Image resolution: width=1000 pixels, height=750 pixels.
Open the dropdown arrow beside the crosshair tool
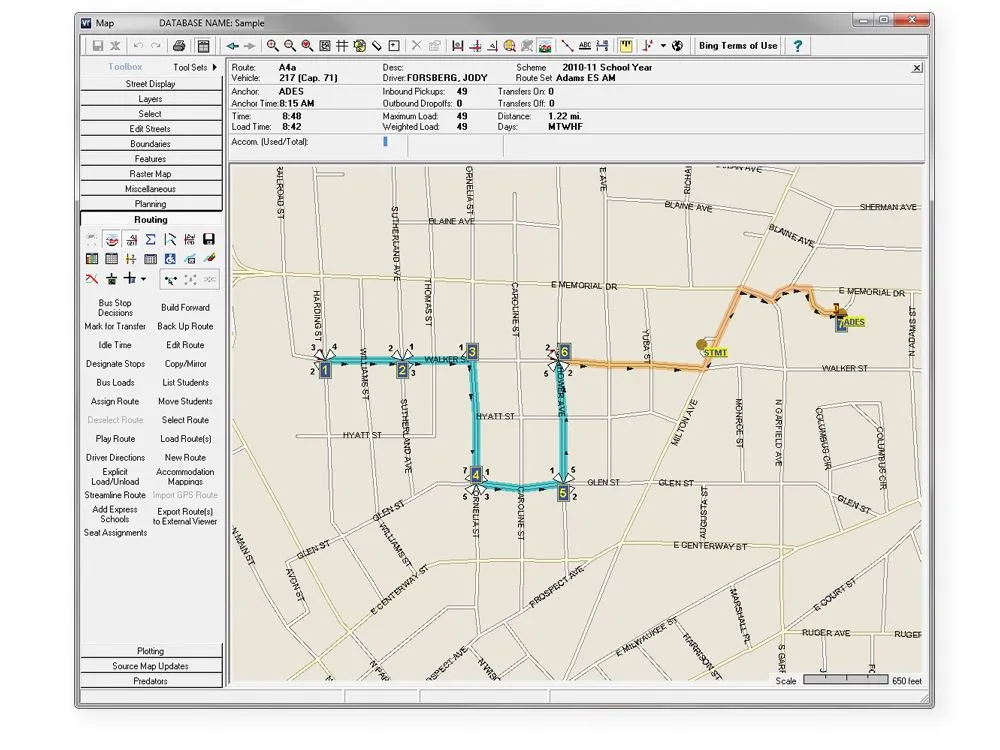click(x=143, y=279)
